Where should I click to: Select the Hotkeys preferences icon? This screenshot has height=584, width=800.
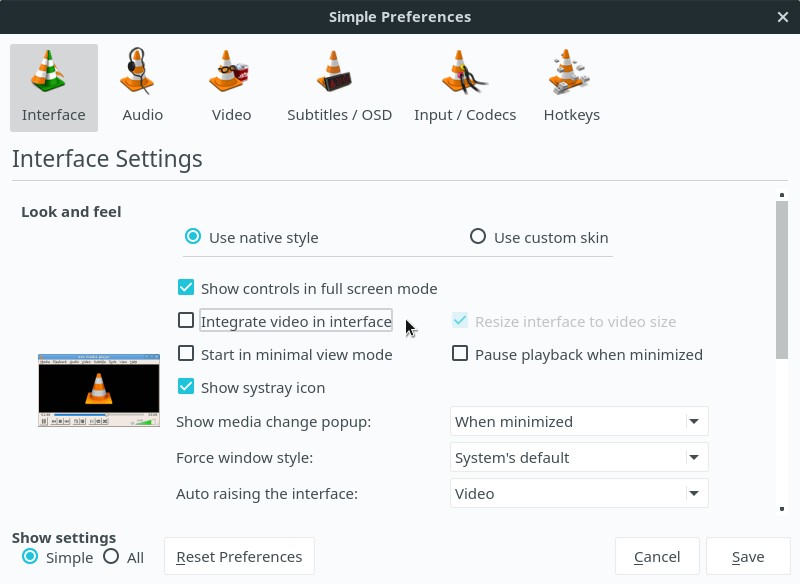(572, 85)
